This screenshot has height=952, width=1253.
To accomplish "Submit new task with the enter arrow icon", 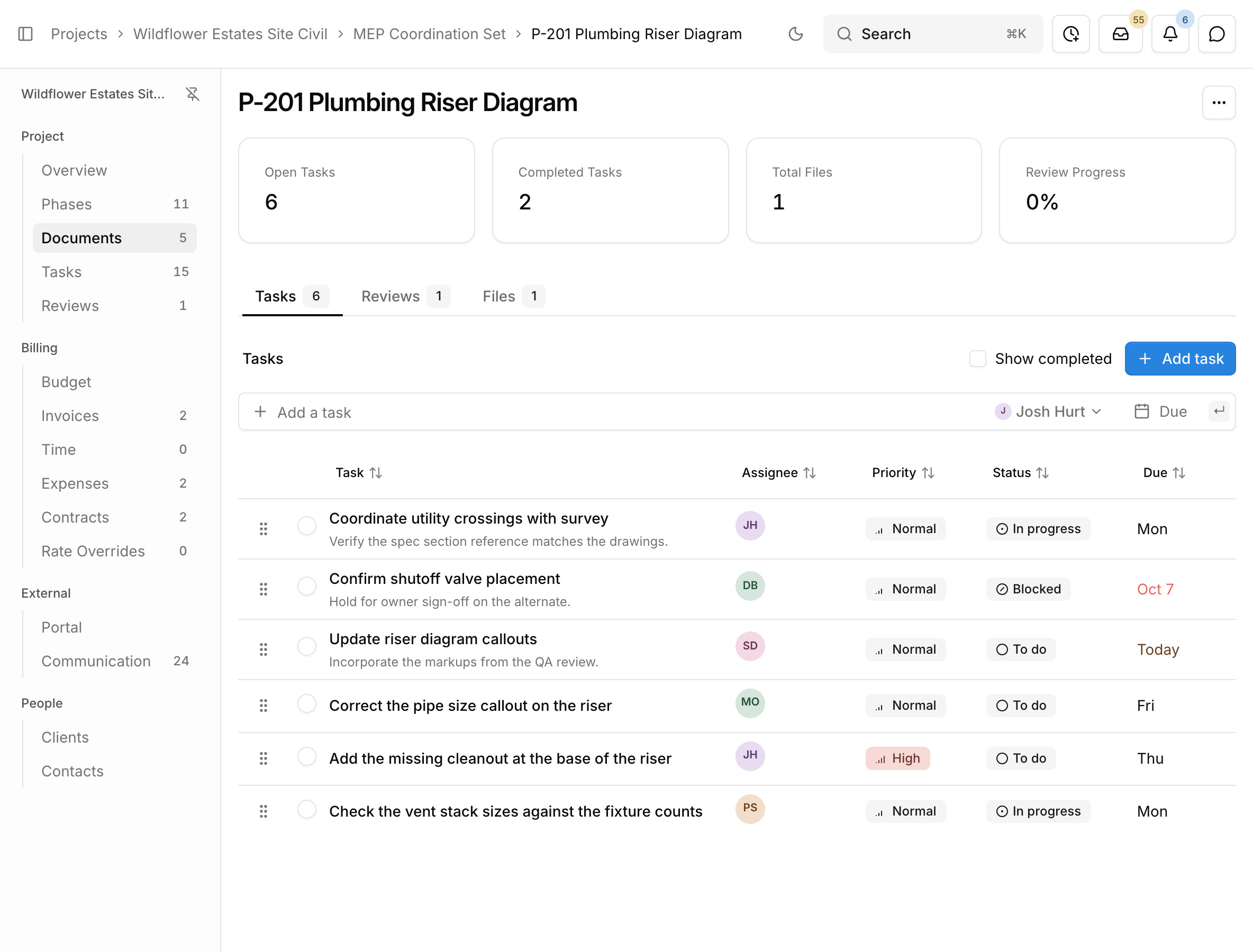I will coord(1219,411).
